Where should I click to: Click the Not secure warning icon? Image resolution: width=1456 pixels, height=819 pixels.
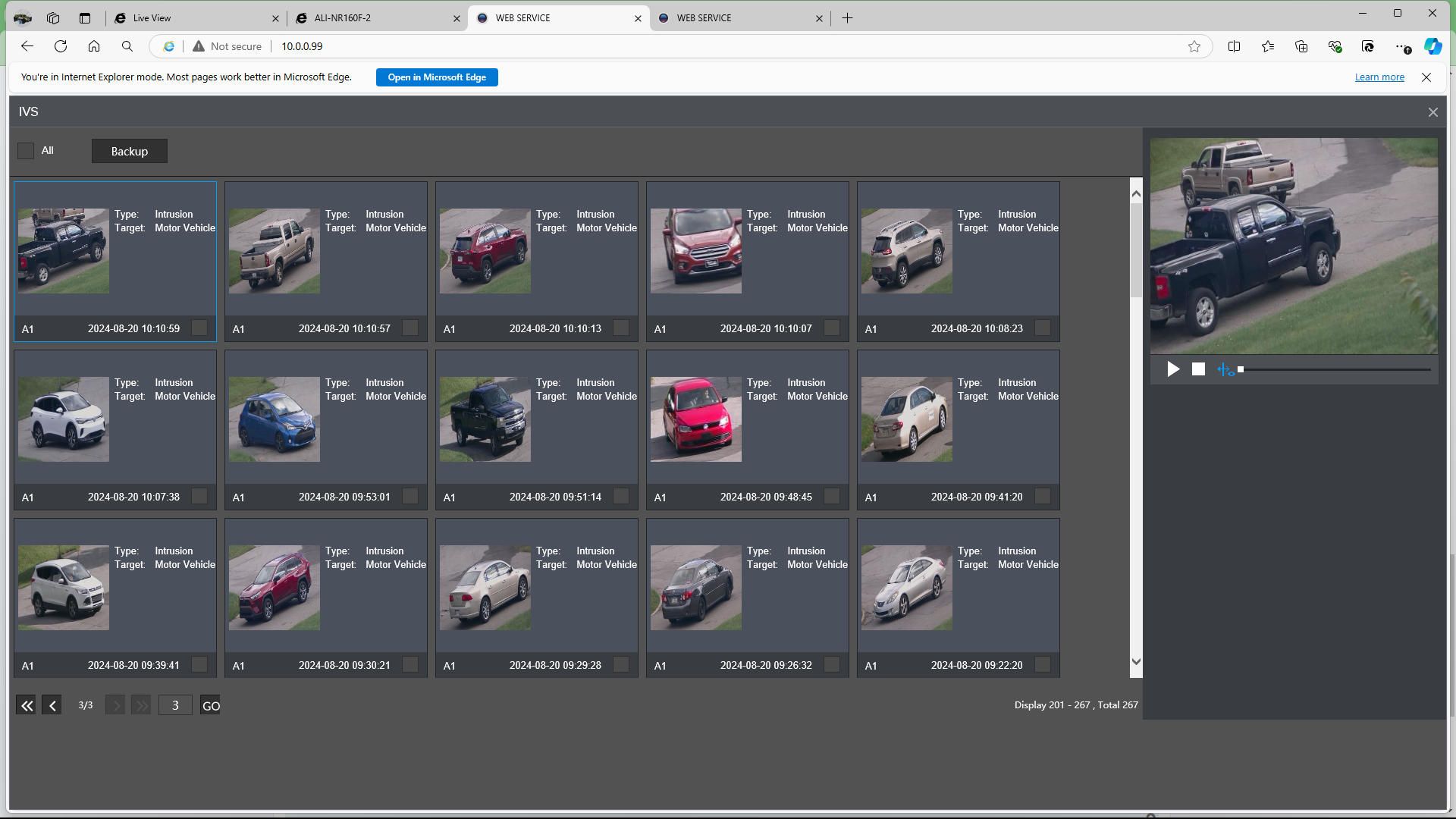[x=199, y=46]
